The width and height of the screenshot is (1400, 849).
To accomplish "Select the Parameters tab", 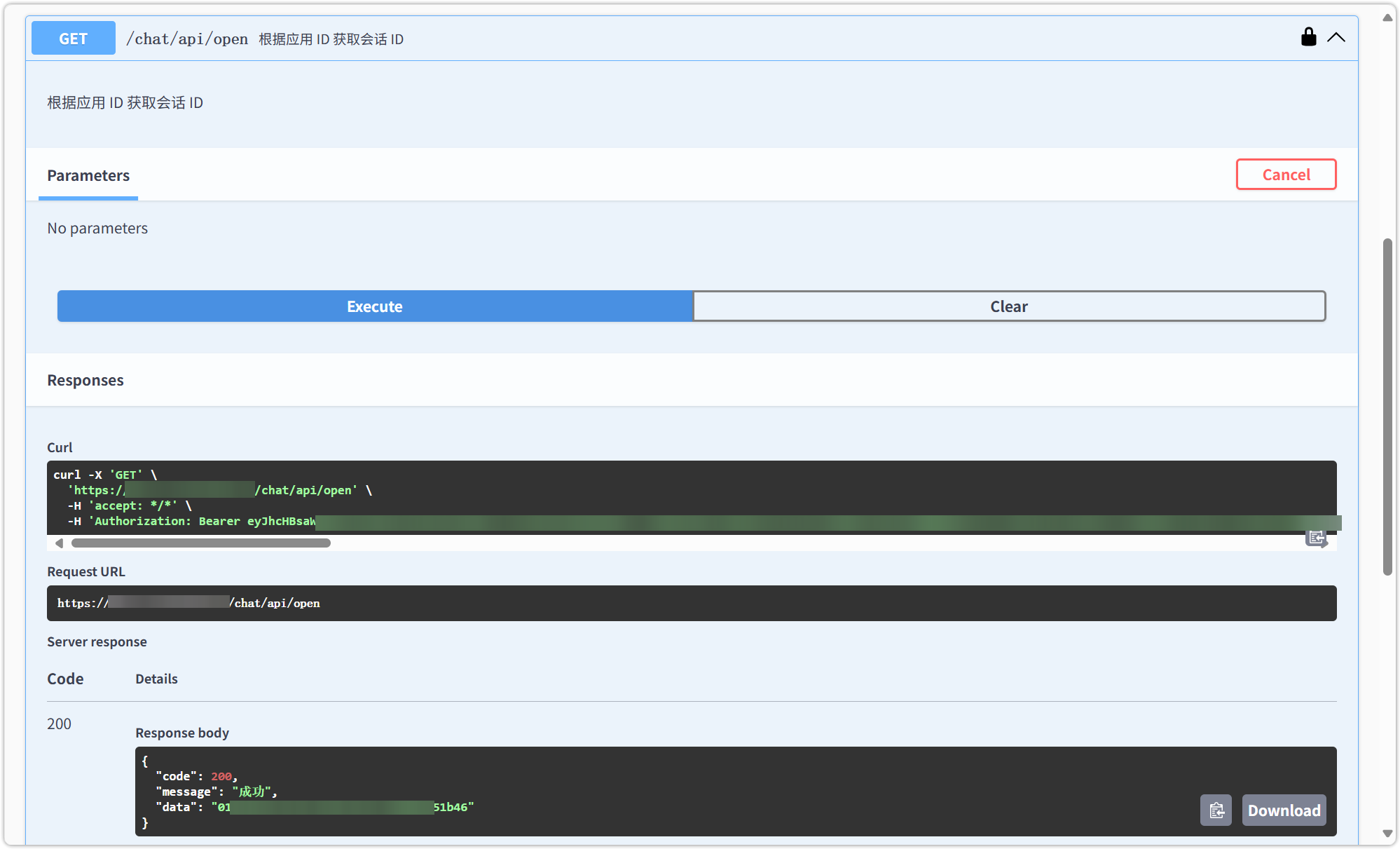I will (88, 175).
